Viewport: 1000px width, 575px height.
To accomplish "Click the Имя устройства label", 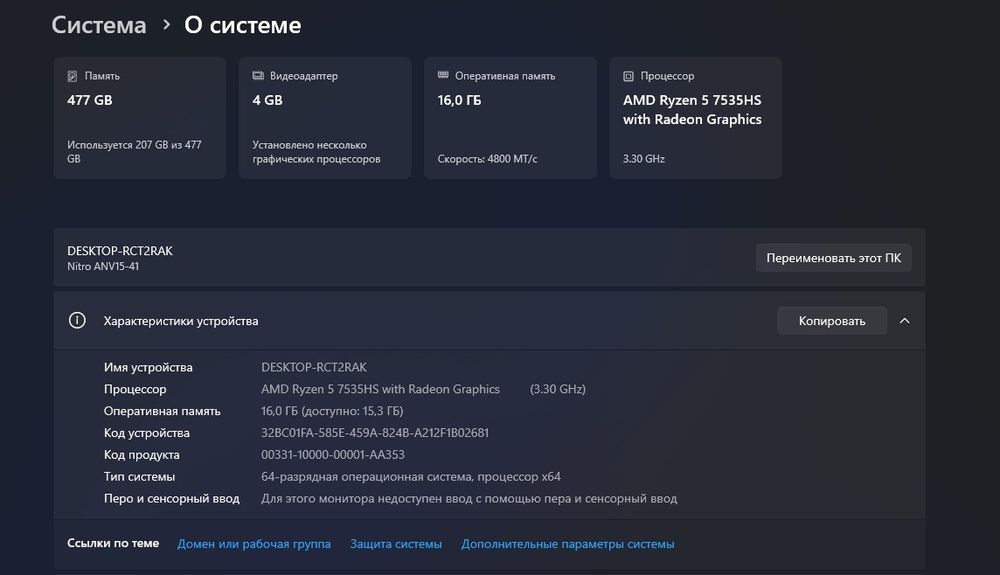I will 148,367.
